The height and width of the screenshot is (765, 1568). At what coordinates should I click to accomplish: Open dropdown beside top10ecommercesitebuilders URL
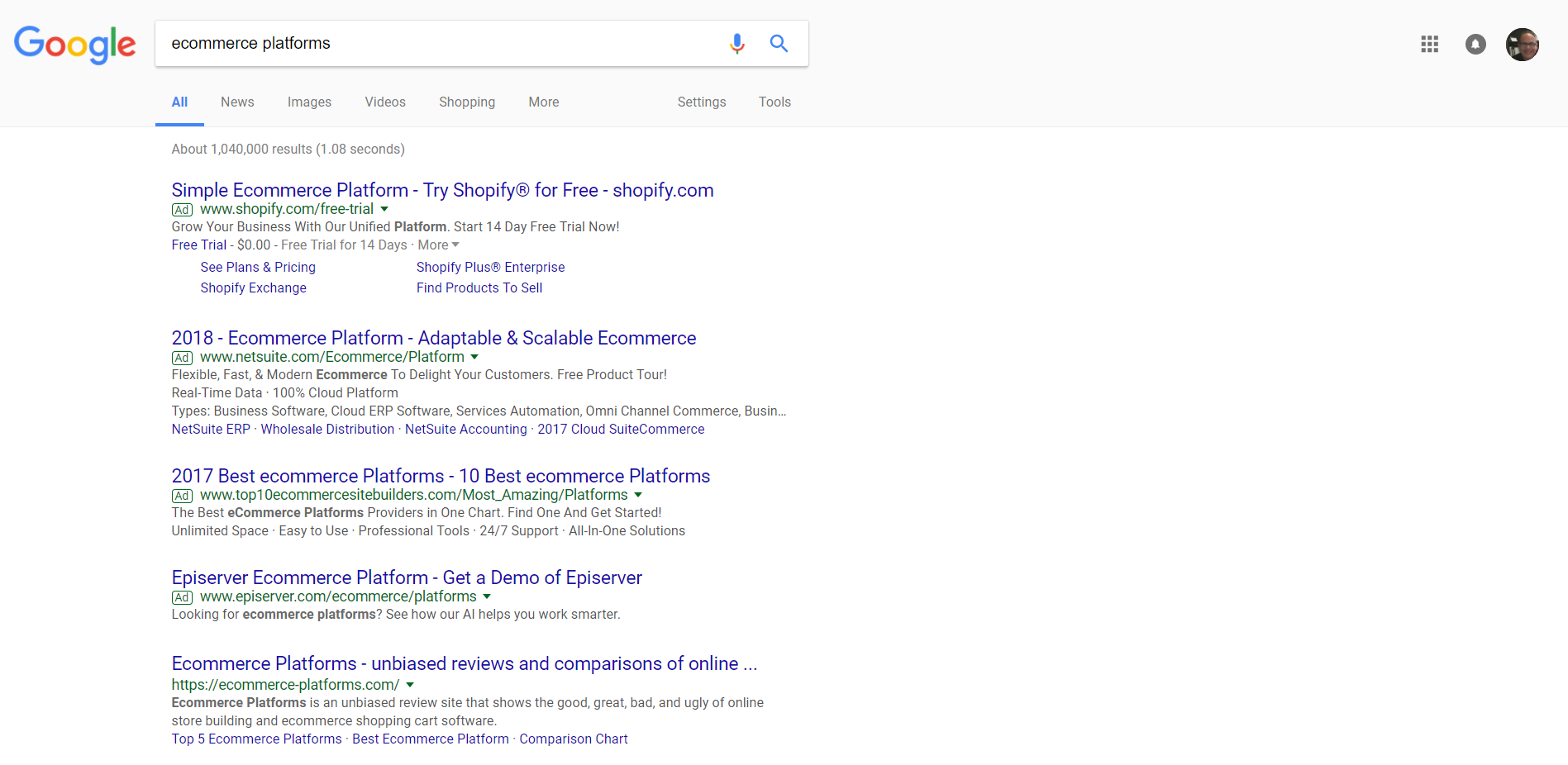[x=638, y=496]
